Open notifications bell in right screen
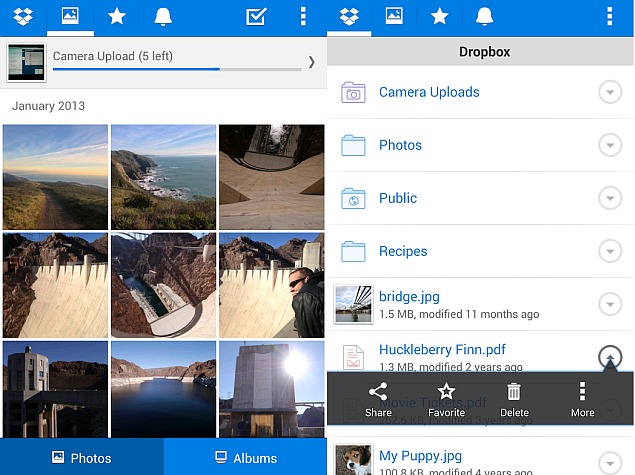The height and width of the screenshot is (475, 635). click(x=484, y=17)
